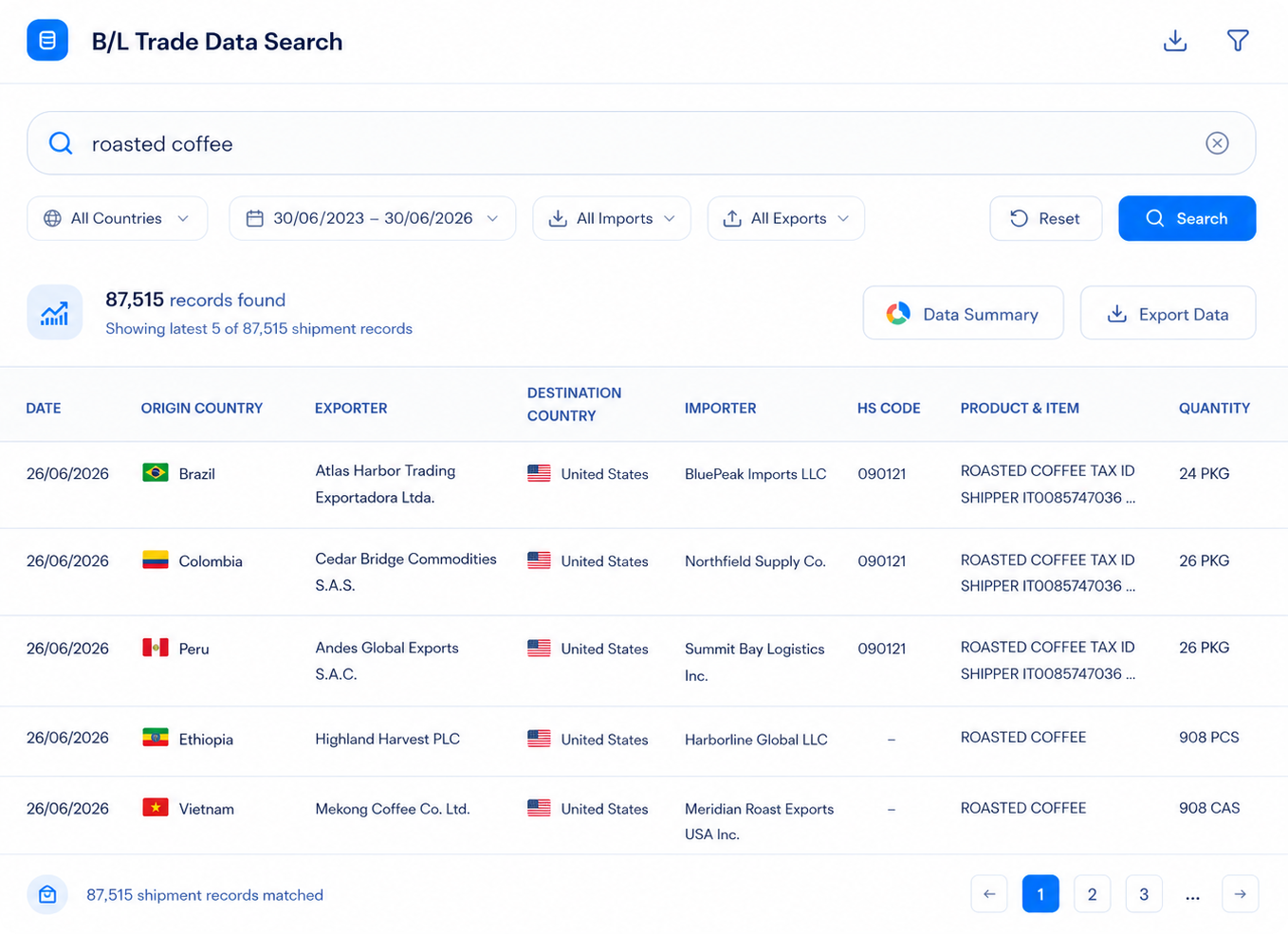The height and width of the screenshot is (934, 1288).
Task: Click the import arrow icon in All Imports
Action: (558, 218)
